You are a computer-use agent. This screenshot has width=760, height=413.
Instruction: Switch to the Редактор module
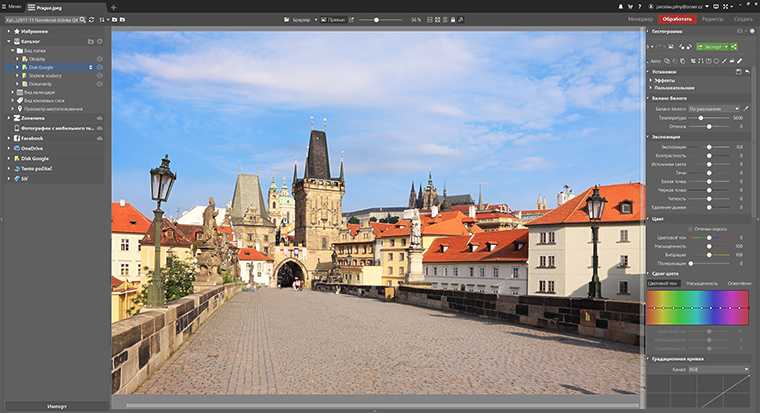click(x=712, y=19)
